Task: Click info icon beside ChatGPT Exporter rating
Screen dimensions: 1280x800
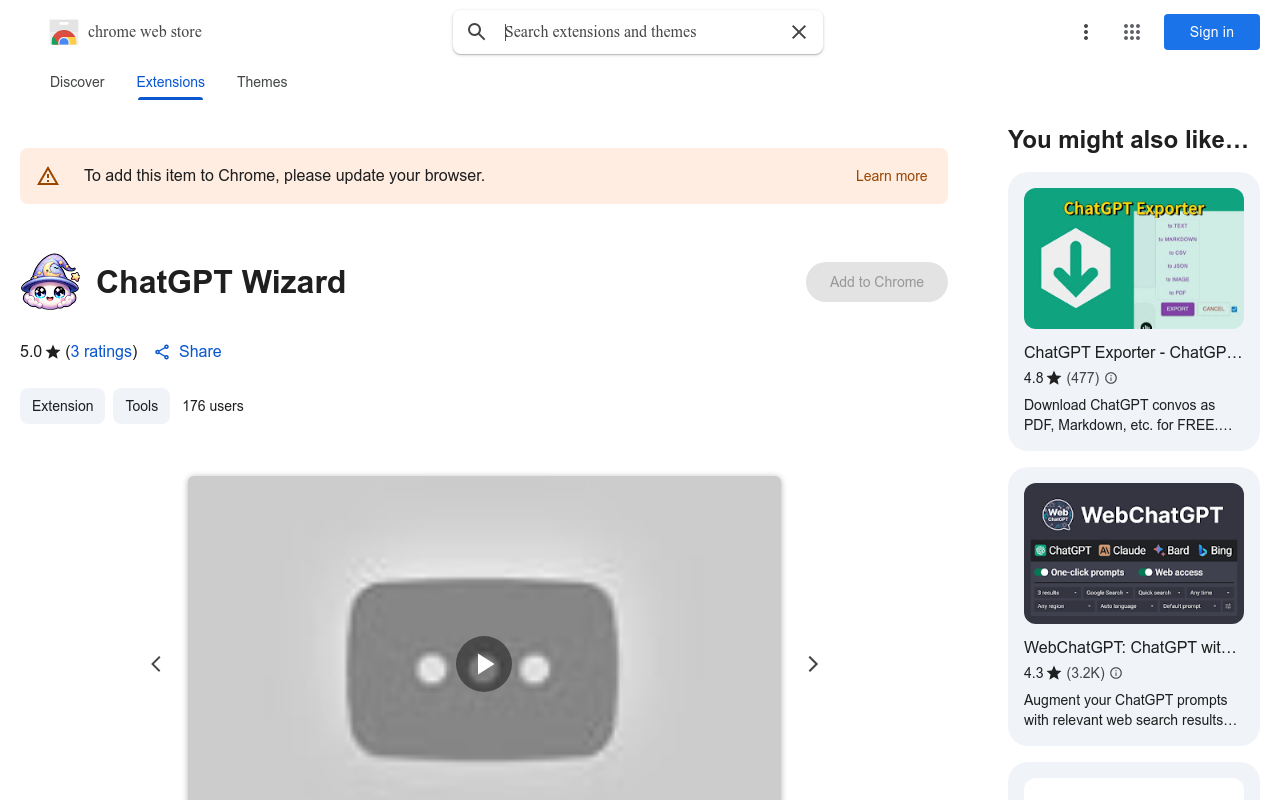Action: tap(1111, 378)
